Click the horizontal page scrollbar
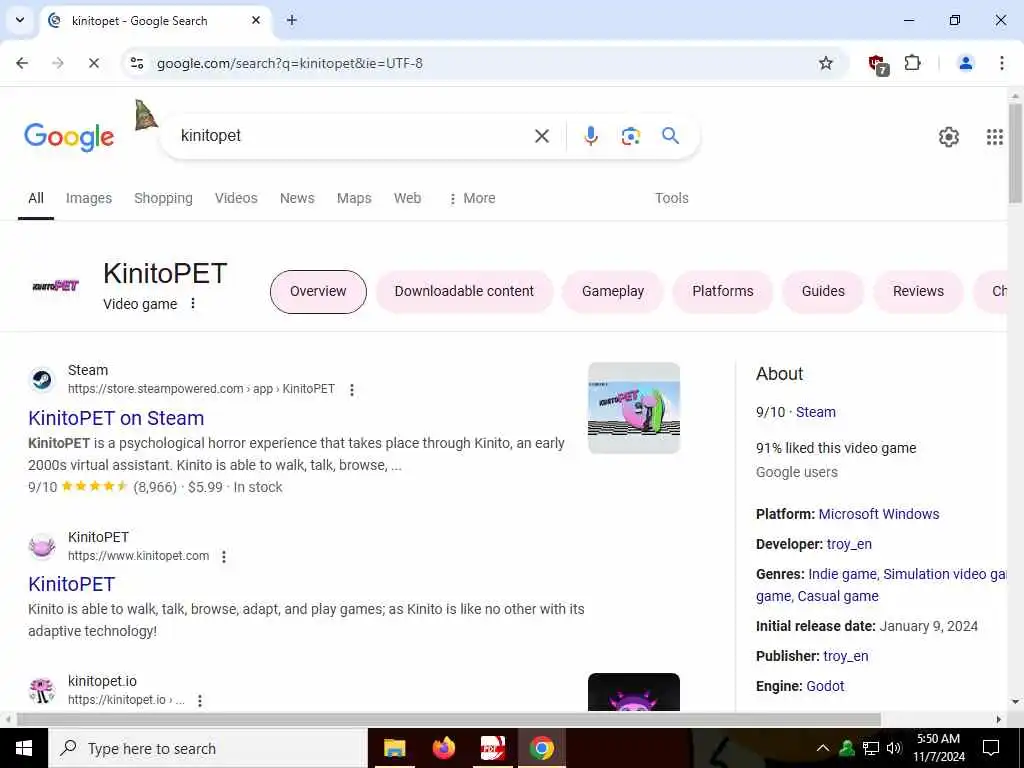 coord(448,719)
